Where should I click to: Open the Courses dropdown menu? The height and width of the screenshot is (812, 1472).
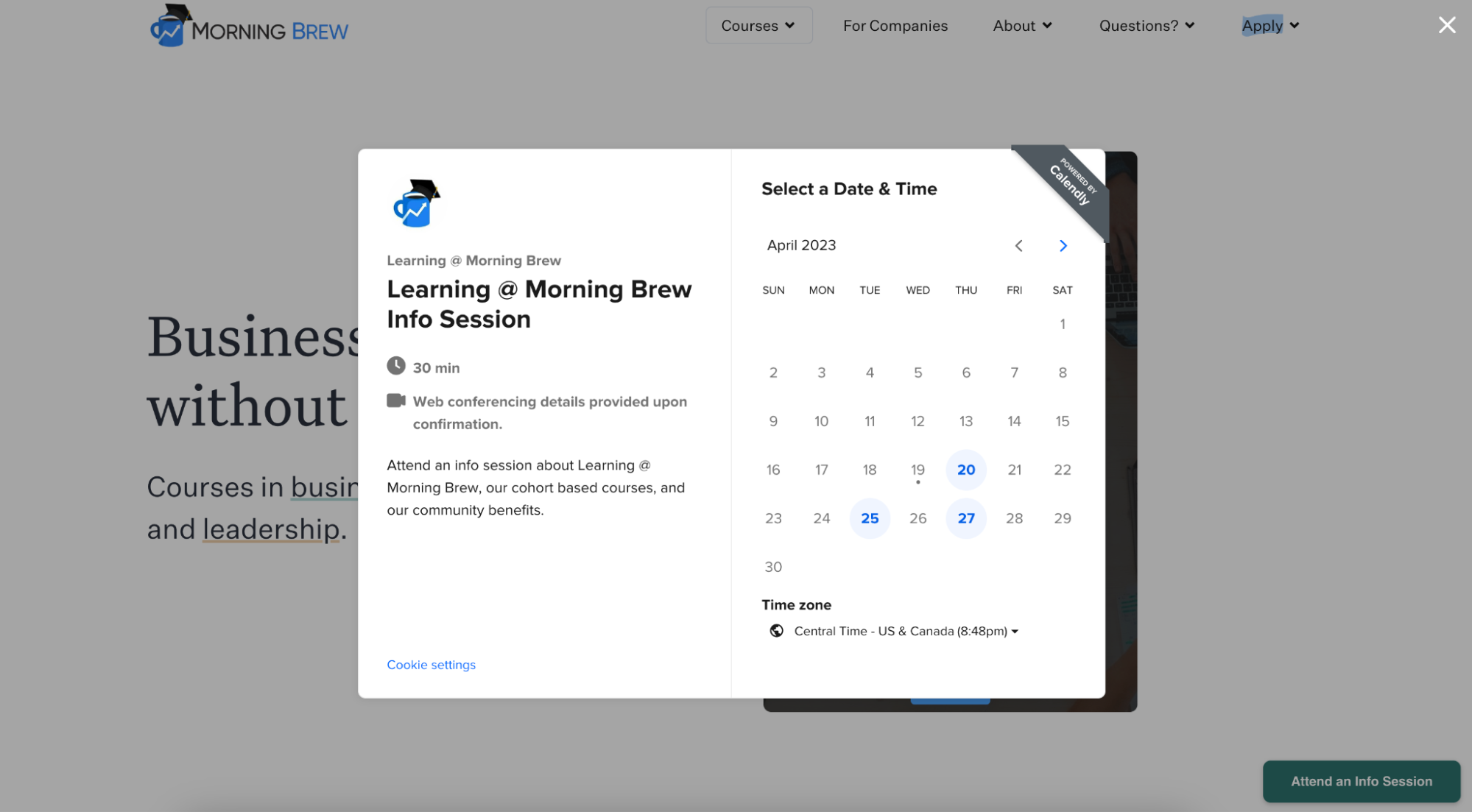pyautogui.click(x=758, y=26)
